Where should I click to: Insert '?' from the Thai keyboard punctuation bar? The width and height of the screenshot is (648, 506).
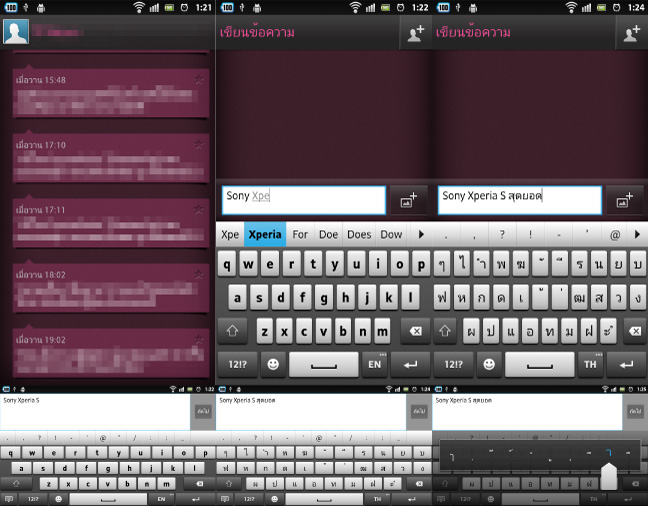tap(502, 234)
